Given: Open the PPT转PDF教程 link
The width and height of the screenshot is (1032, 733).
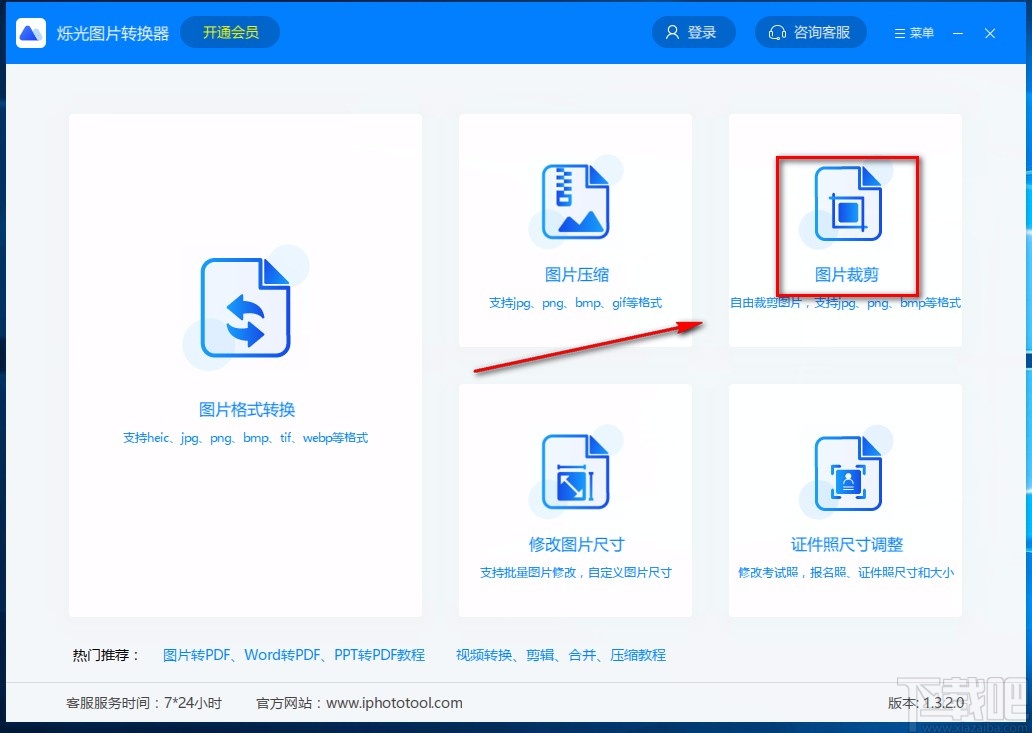Looking at the screenshot, I should [x=377, y=654].
